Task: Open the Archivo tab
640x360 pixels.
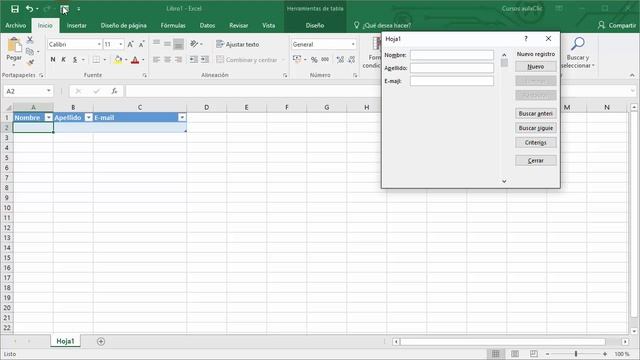Action: [16, 25]
